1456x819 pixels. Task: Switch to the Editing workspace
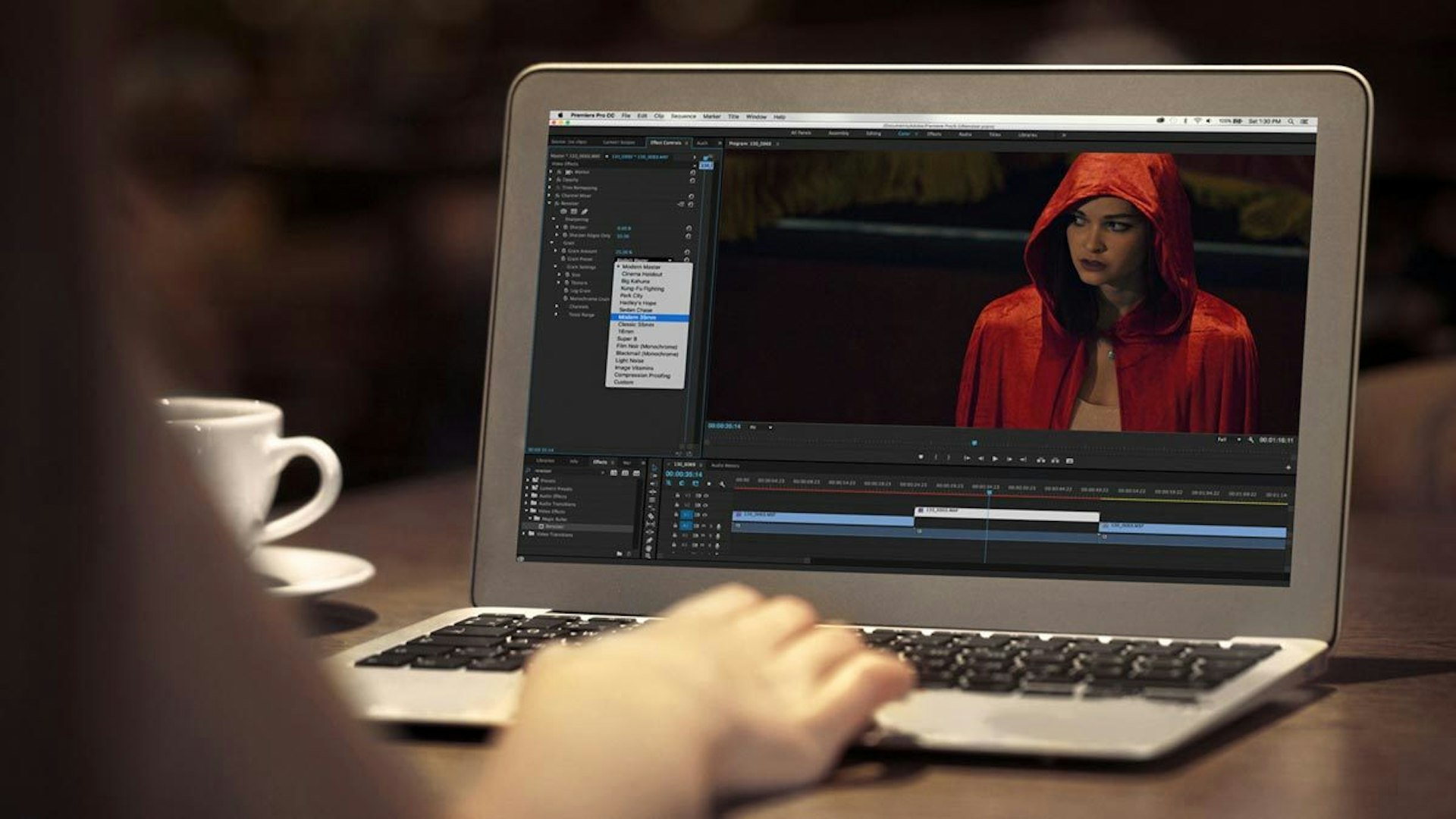pyautogui.click(x=874, y=133)
